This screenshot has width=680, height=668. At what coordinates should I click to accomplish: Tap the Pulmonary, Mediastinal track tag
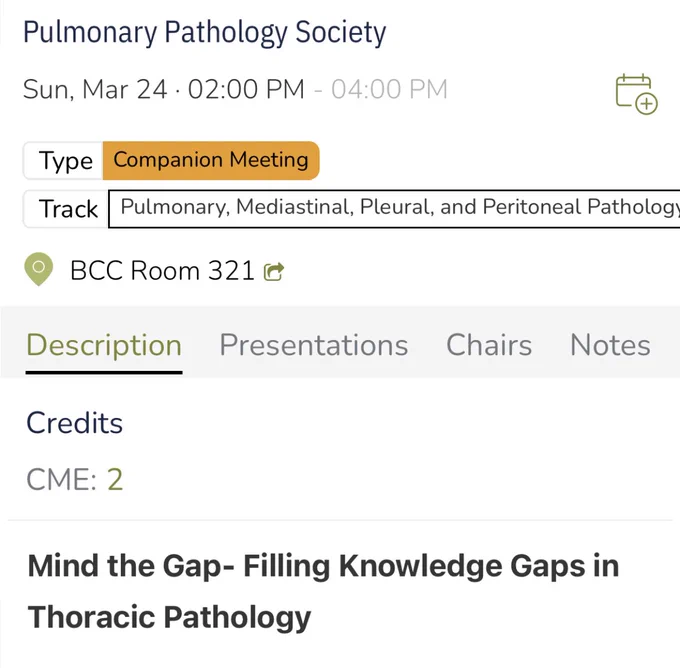click(x=394, y=208)
